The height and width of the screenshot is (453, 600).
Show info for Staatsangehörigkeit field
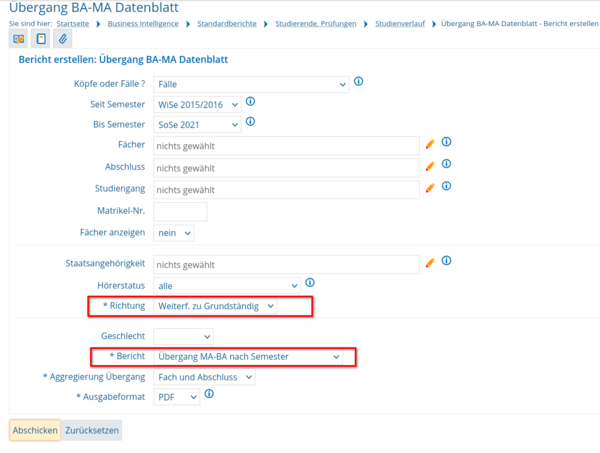pos(447,261)
